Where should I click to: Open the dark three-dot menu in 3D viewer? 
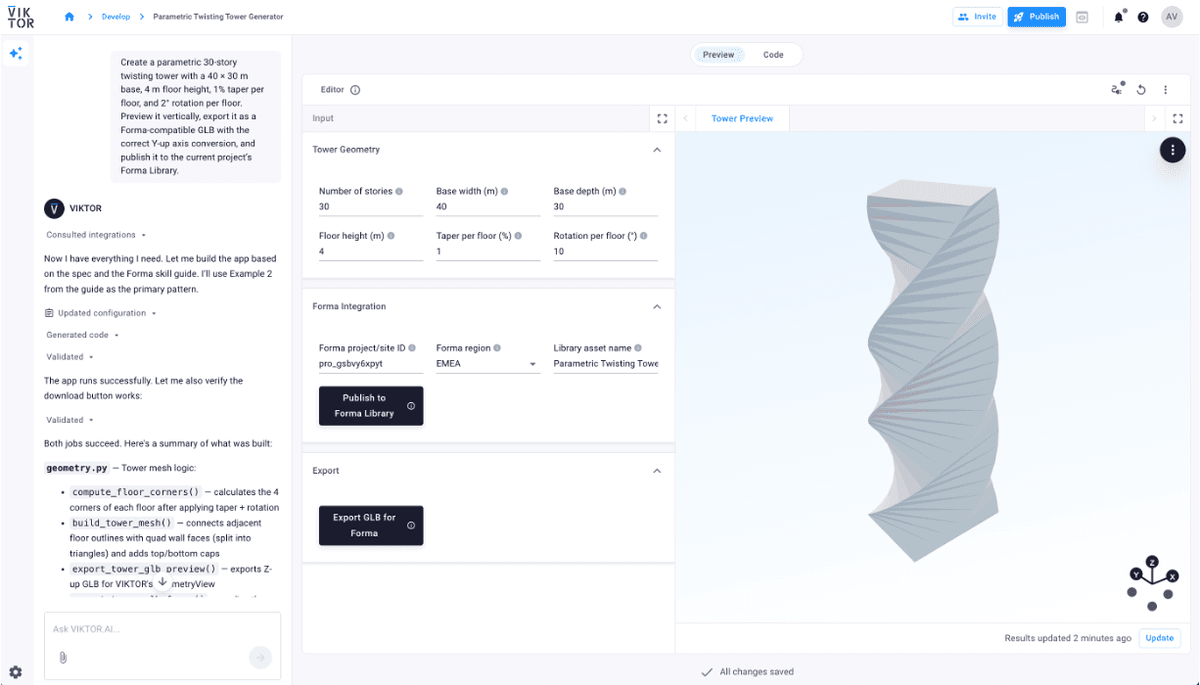pos(1173,150)
